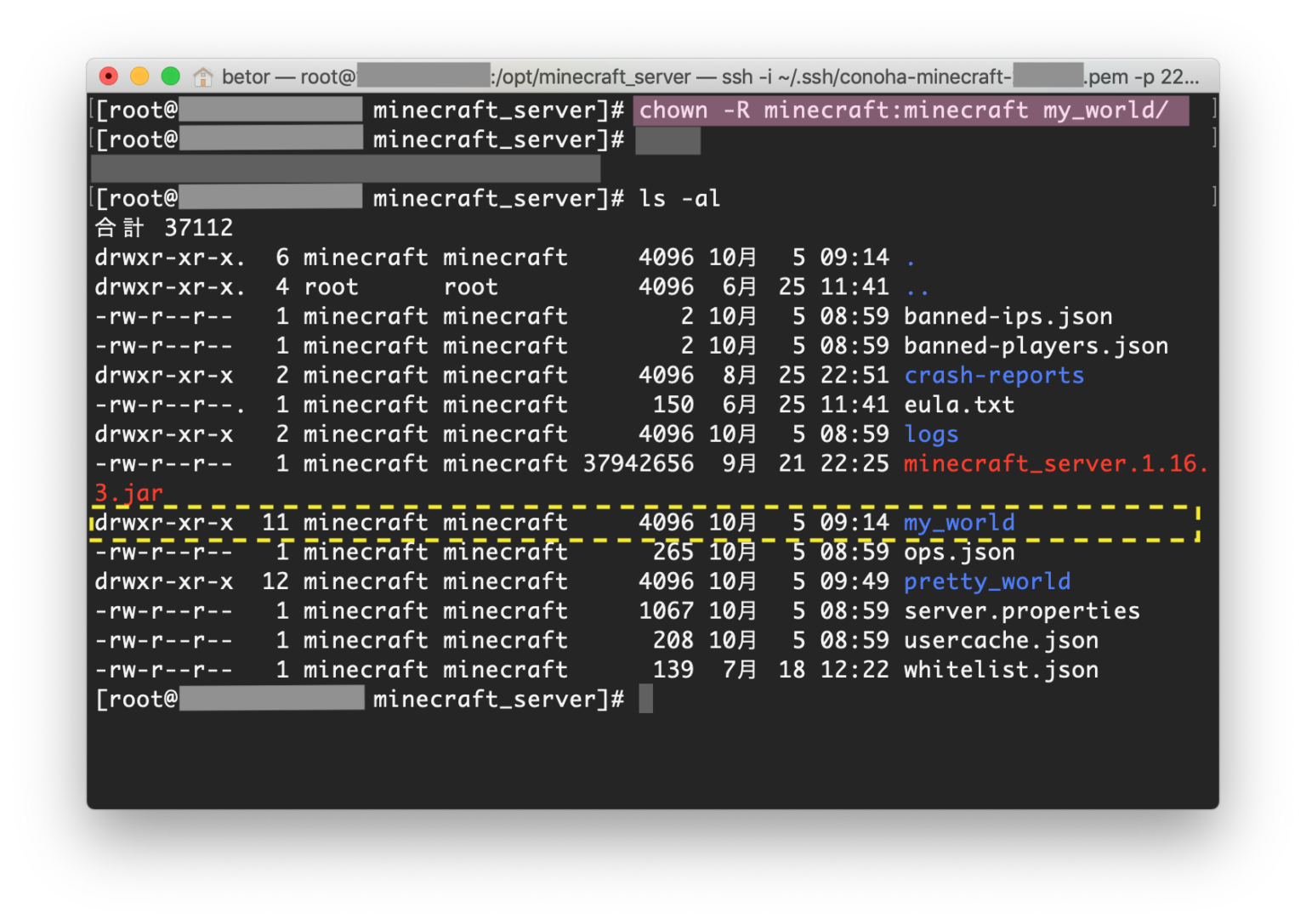Click the red close traffic light

pyautogui.click(x=108, y=76)
